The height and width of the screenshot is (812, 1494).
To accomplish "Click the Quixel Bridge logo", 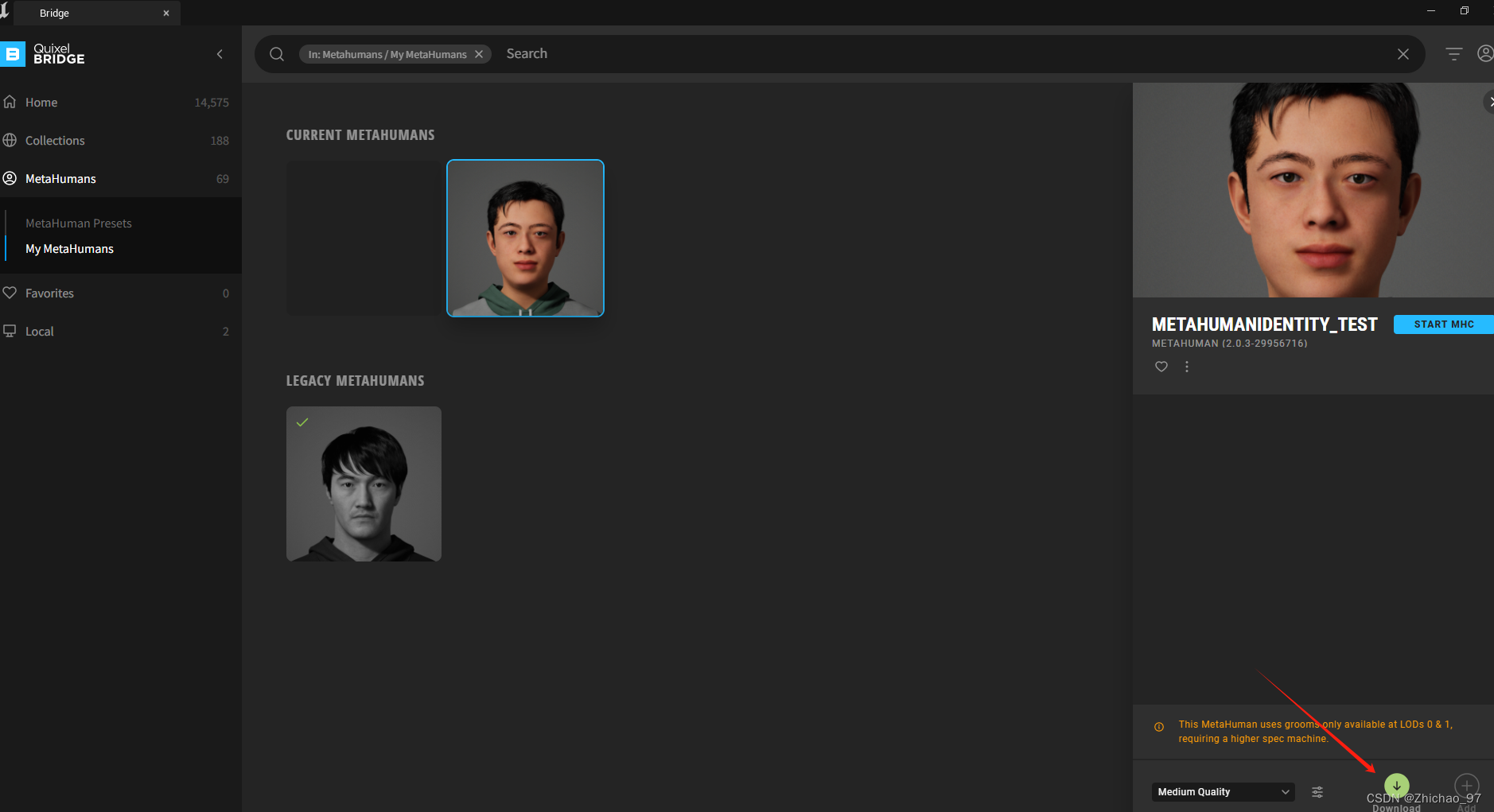I will (x=44, y=54).
